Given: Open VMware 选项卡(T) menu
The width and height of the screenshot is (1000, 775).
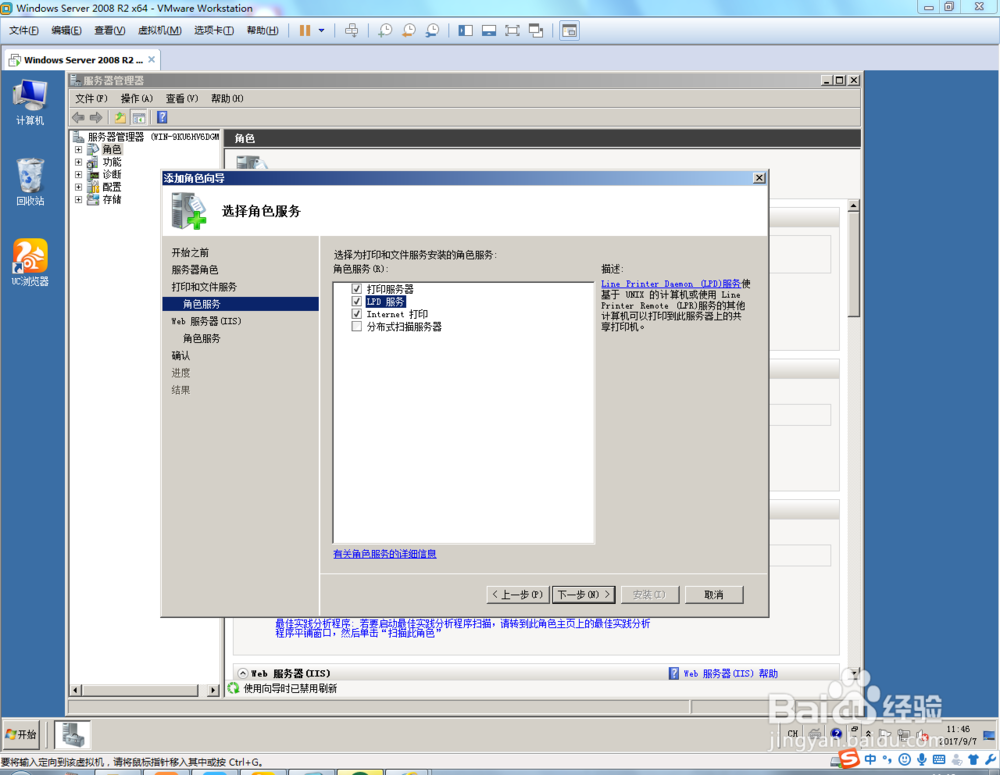Looking at the screenshot, I should tap(214, 31).
